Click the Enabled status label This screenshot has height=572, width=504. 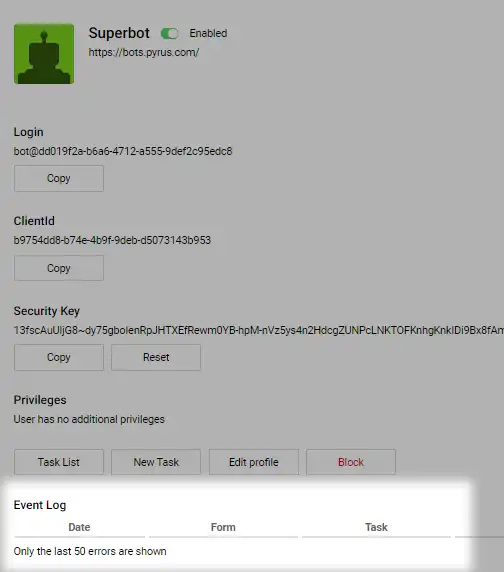click(208, 33)
